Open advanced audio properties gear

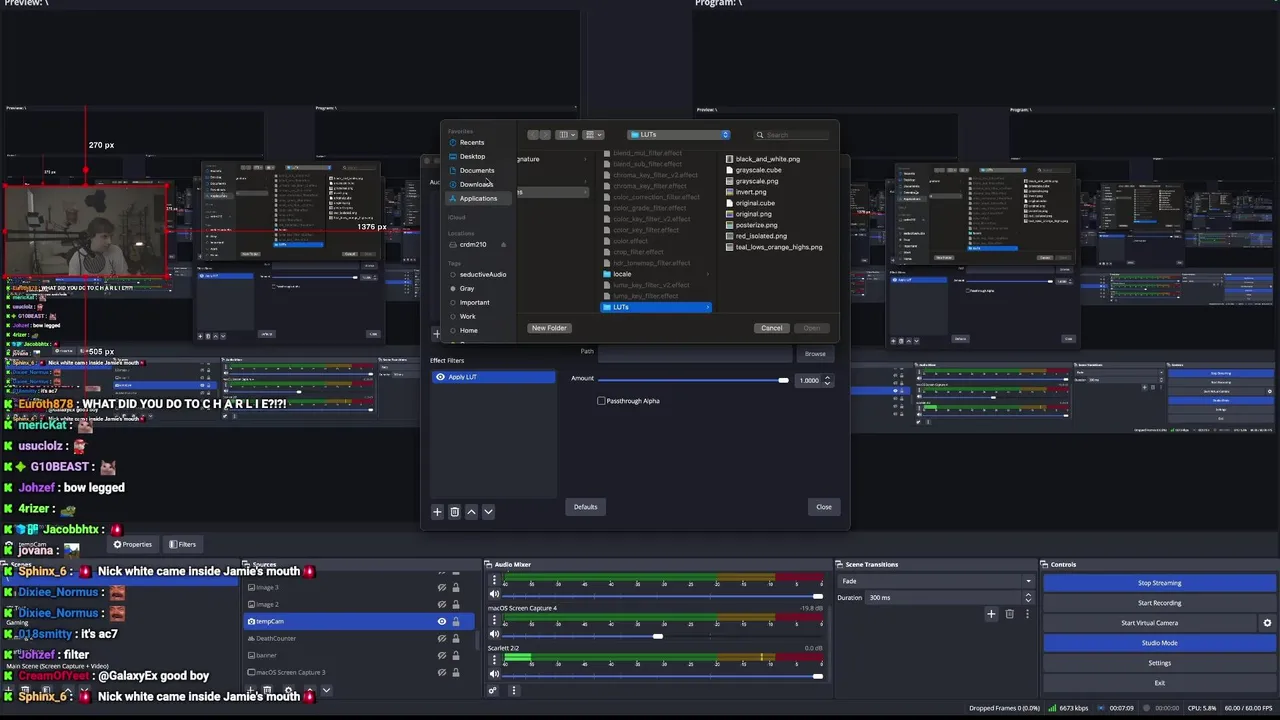492,690
